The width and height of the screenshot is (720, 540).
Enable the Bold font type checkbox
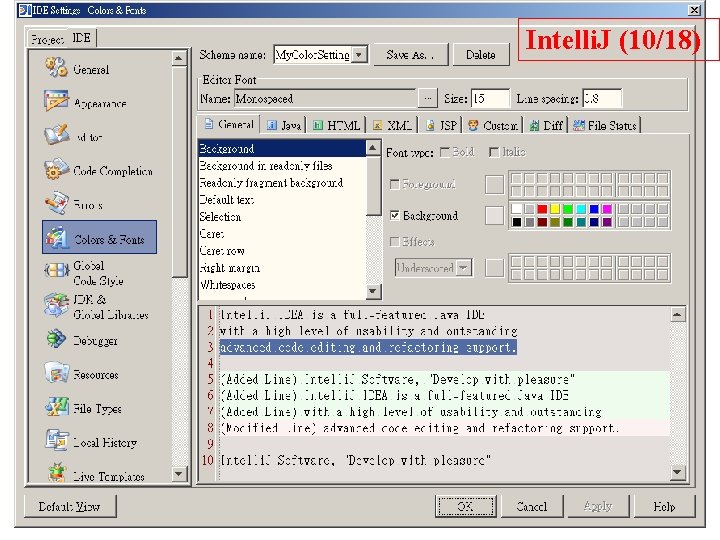click(x=444, y=152)
